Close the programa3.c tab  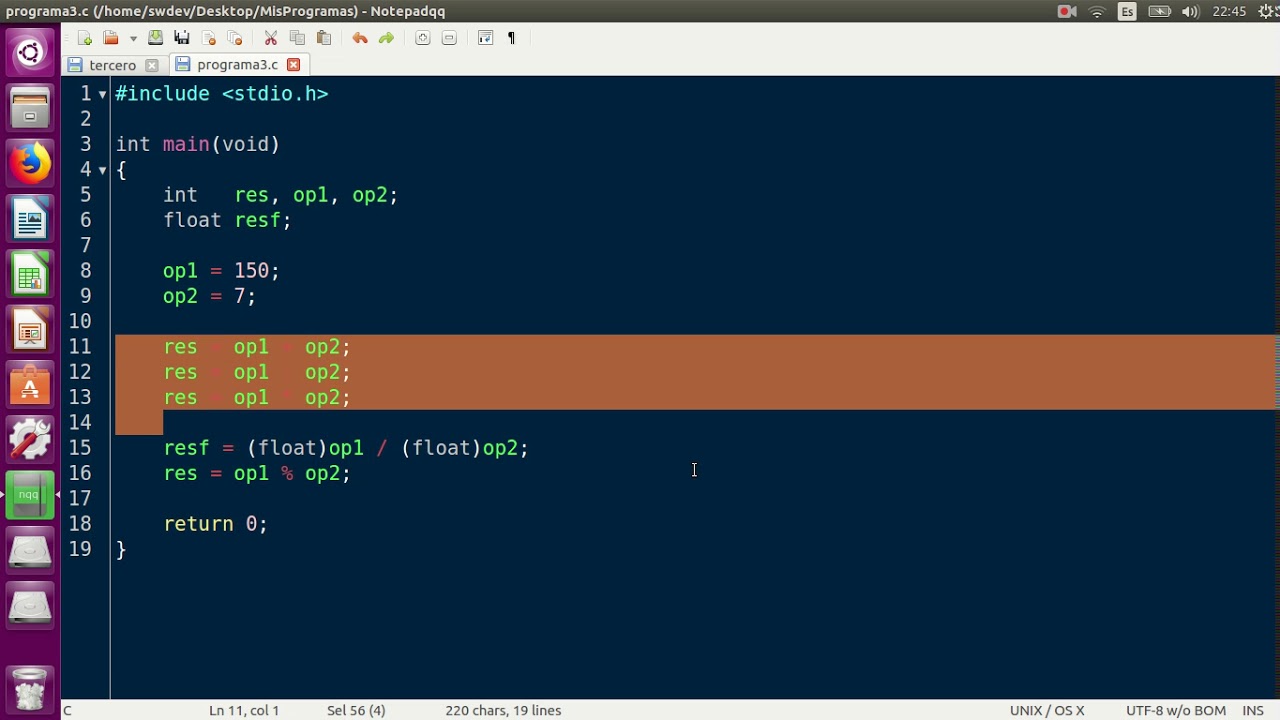click(x=293, y=65)
